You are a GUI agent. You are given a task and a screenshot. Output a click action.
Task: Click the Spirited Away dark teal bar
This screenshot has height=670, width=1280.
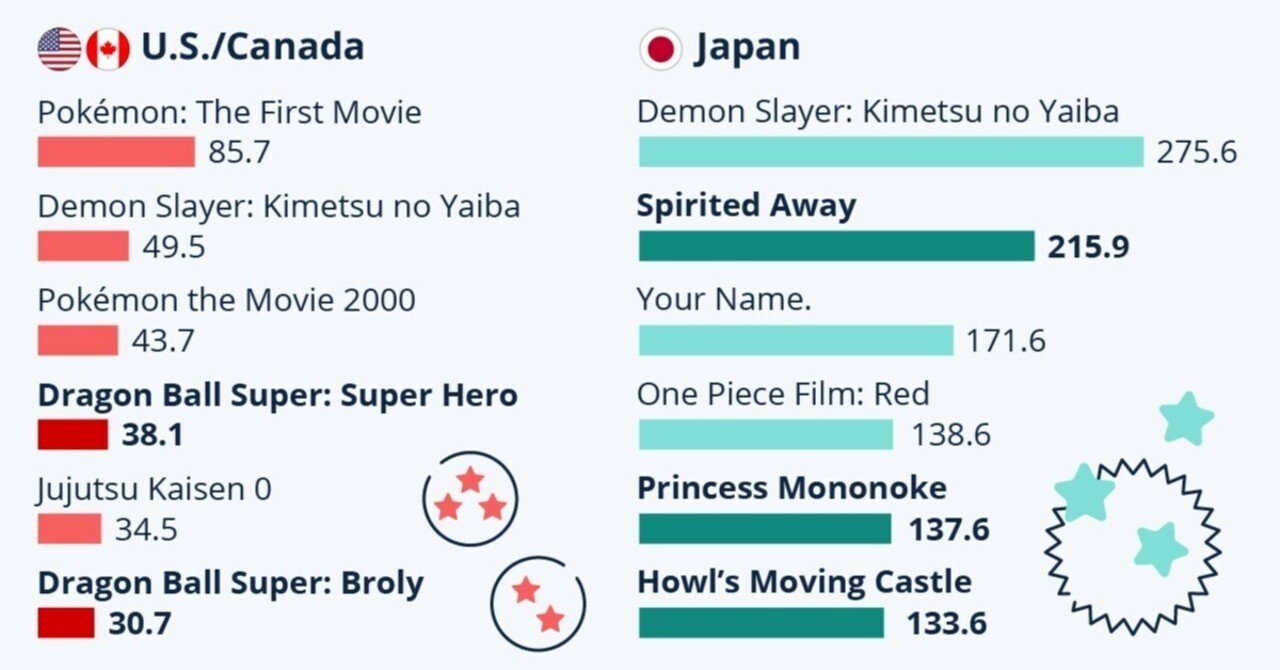coord(836,246)
